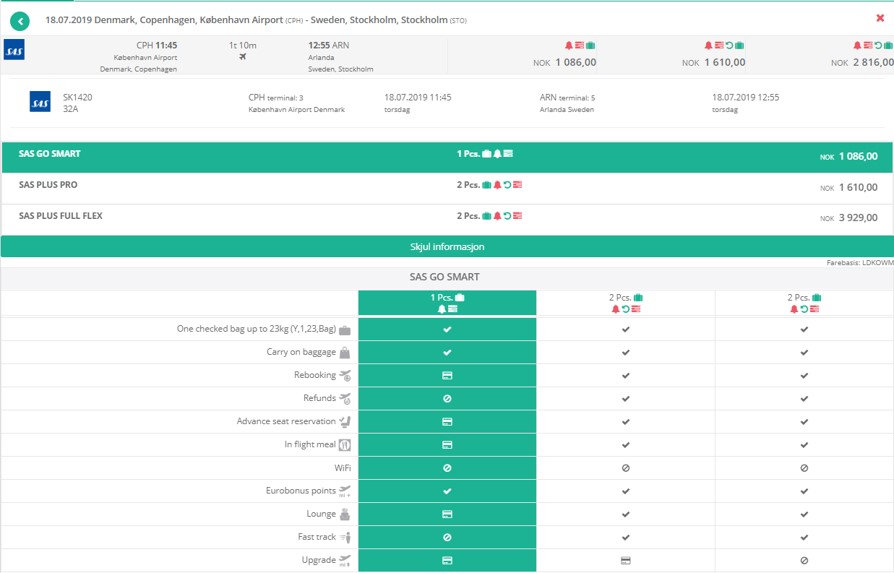Click the arrival time 18.07.2019 12:55
Image resolution: width=894 pixels, height=573 pixels.
pos(745,97)
